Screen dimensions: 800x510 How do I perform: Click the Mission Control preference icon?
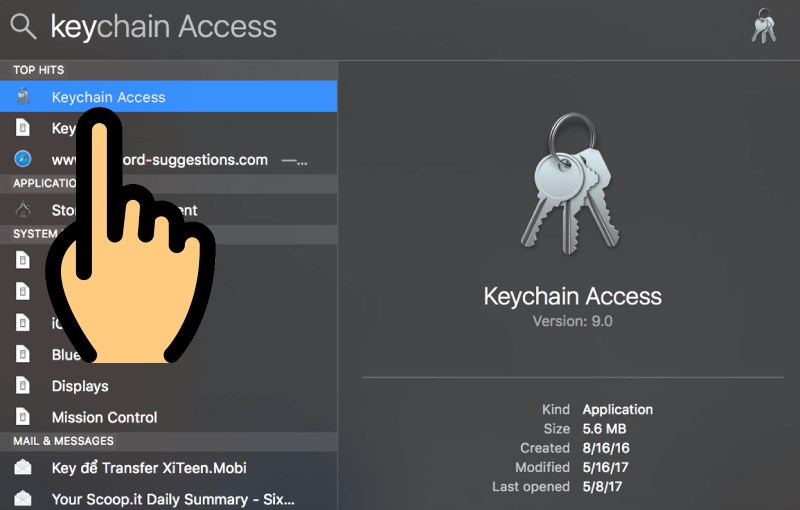click(x=23, y=417)
